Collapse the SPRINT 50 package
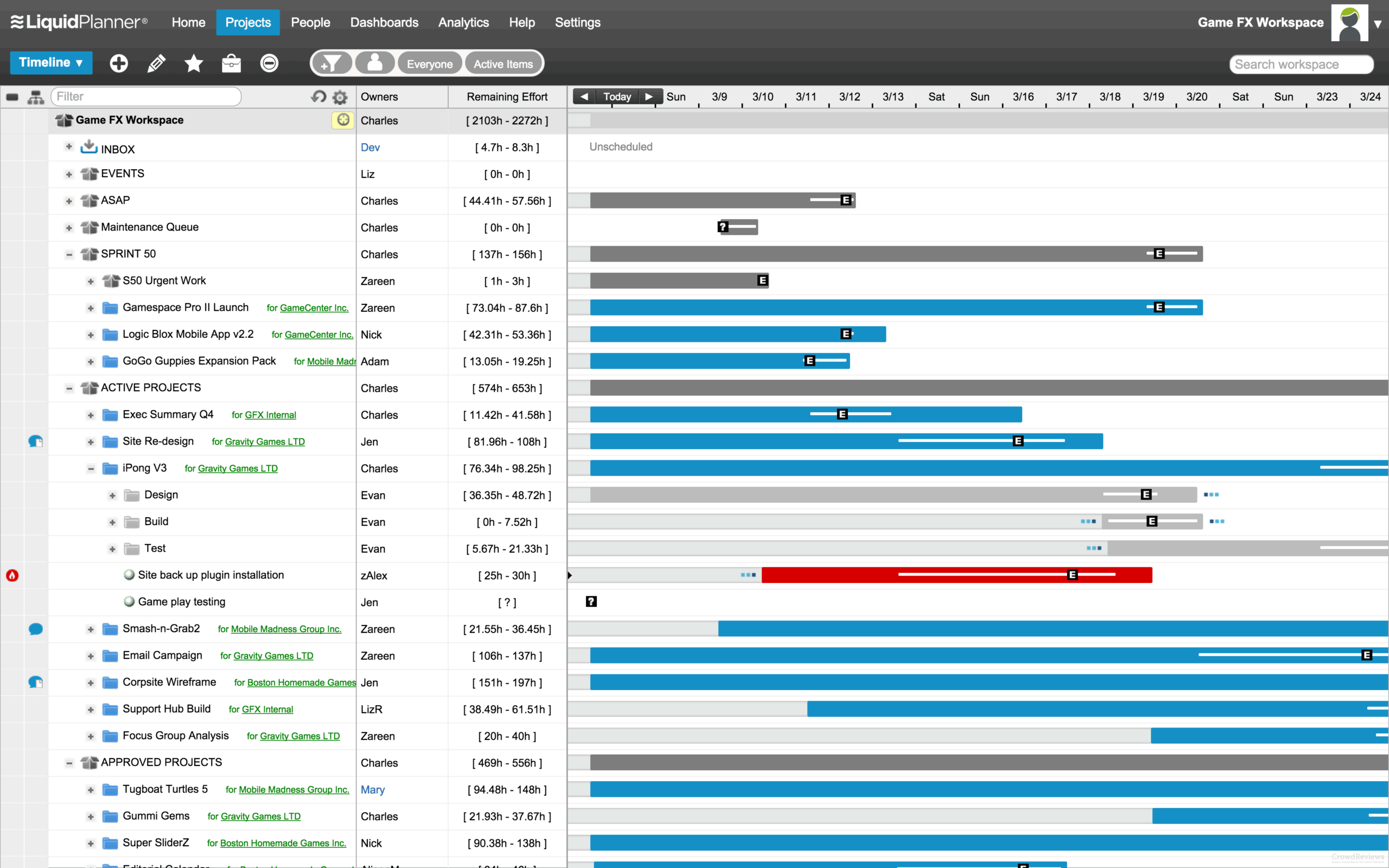This screenshot has height=868, width=1389. pos(69,254)
